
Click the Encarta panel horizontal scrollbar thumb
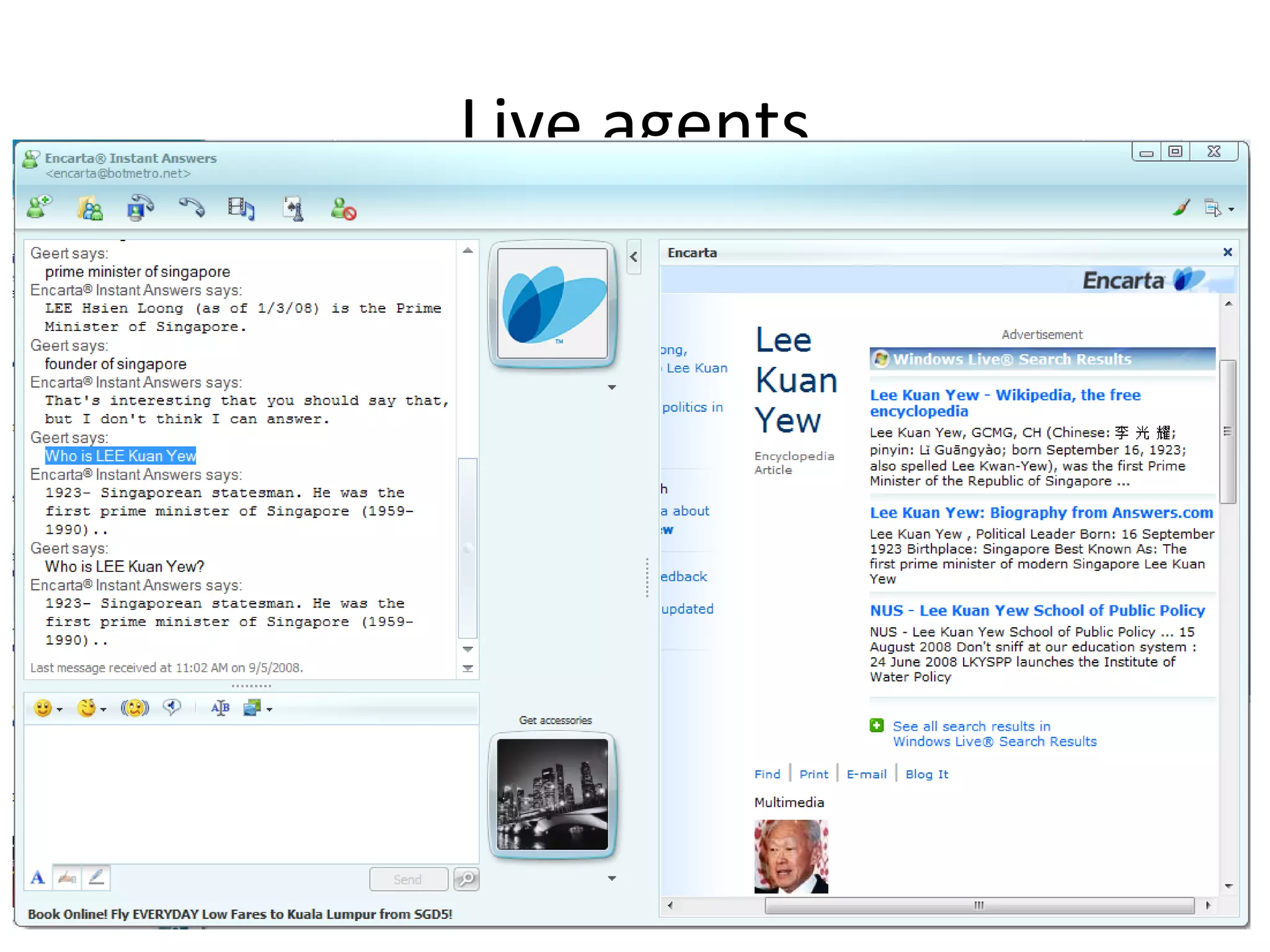point(979,905)
